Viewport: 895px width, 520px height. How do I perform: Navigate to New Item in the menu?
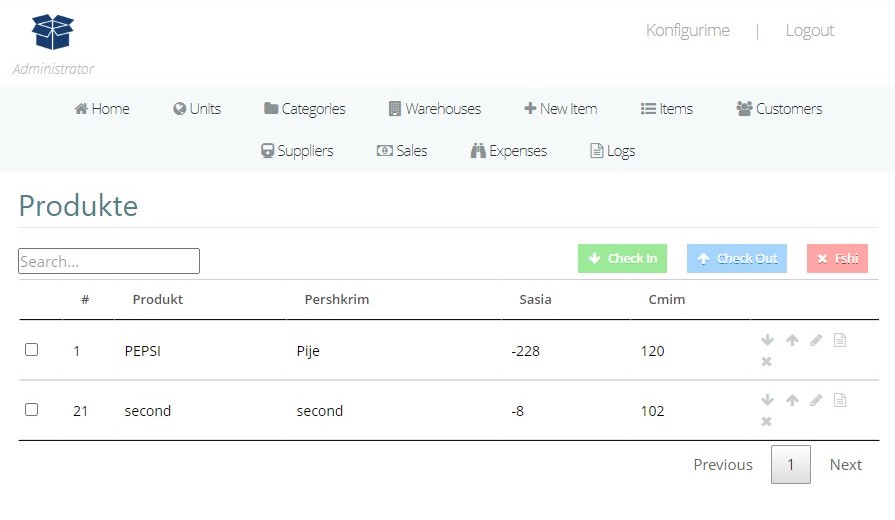[x=560, y=109]
